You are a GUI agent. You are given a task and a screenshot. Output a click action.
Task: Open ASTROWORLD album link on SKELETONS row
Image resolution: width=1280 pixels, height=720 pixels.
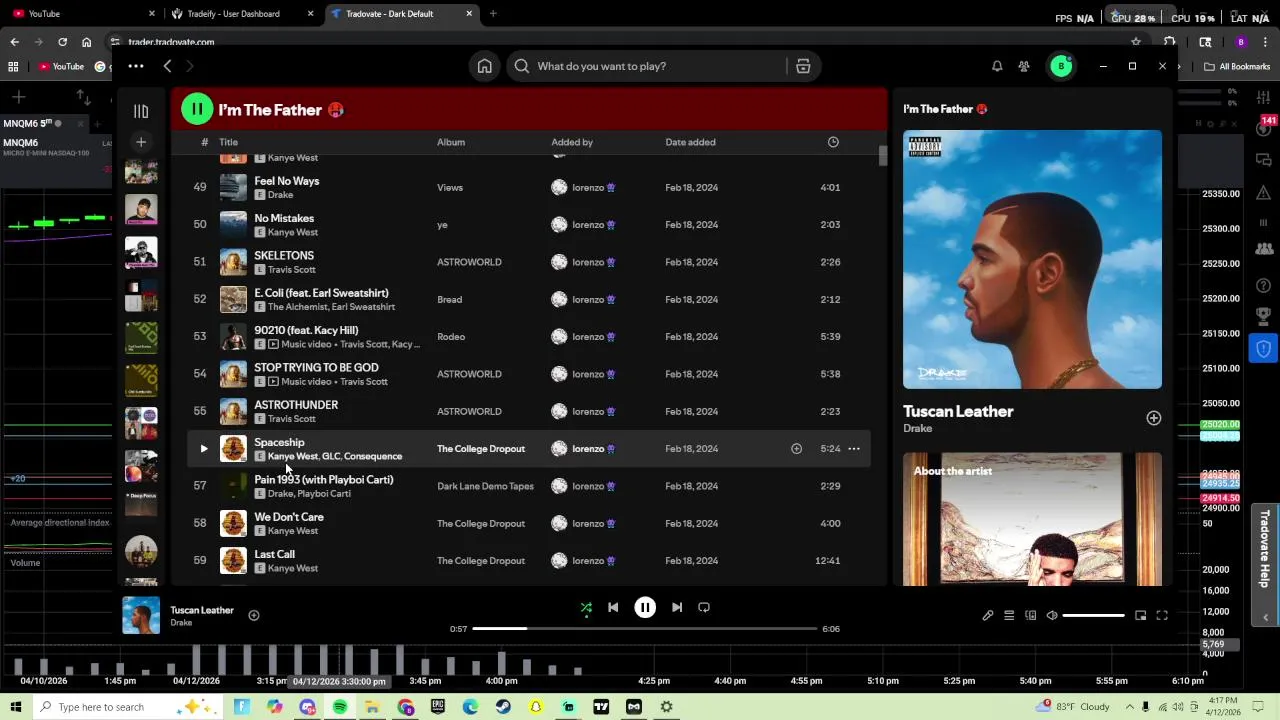pos(469,262)
